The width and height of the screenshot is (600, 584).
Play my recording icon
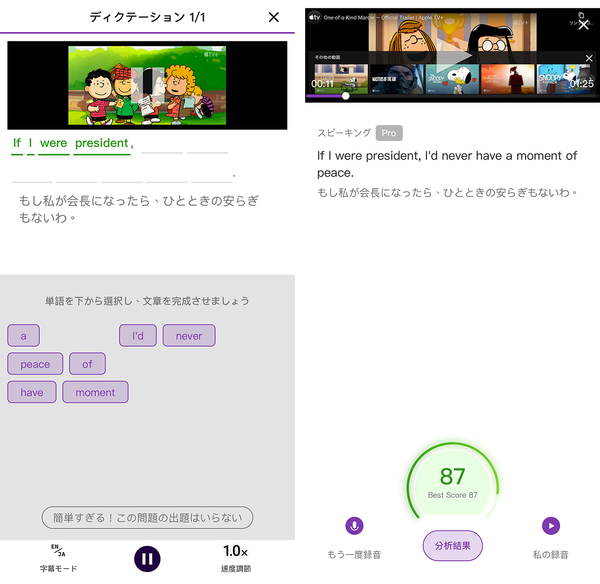pos(551,525)
